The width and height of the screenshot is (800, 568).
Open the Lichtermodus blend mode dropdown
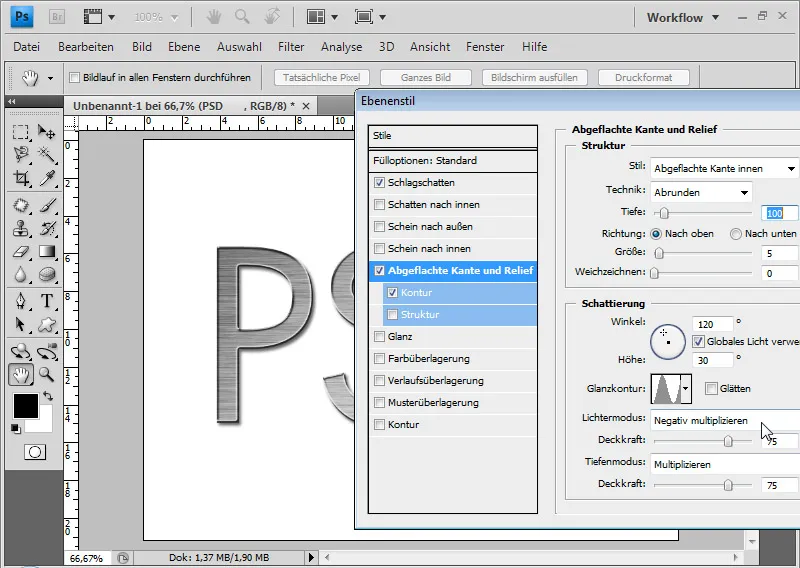(x=725, y=421)
